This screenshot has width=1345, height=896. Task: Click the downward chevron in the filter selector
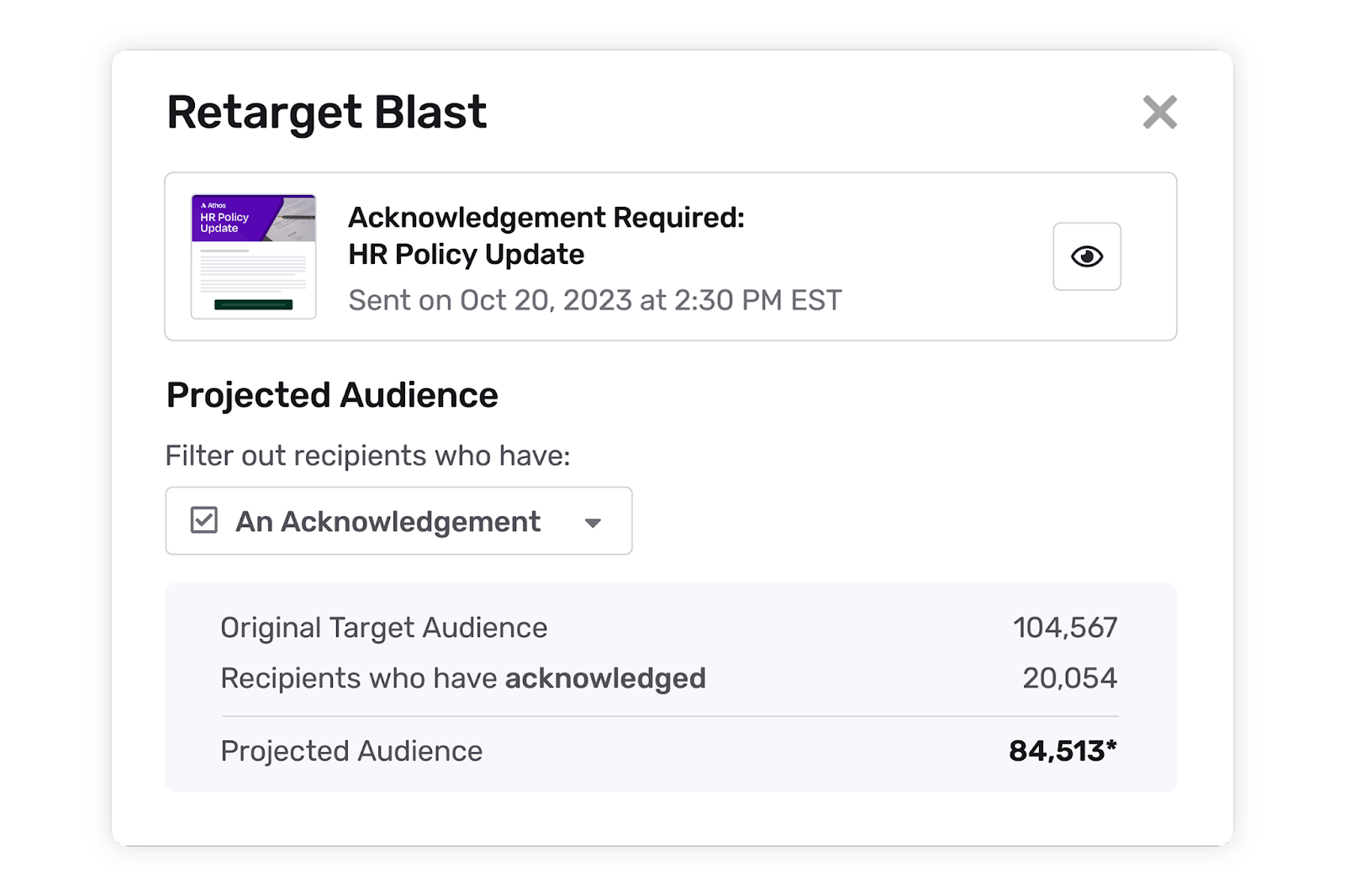[593, 523]
